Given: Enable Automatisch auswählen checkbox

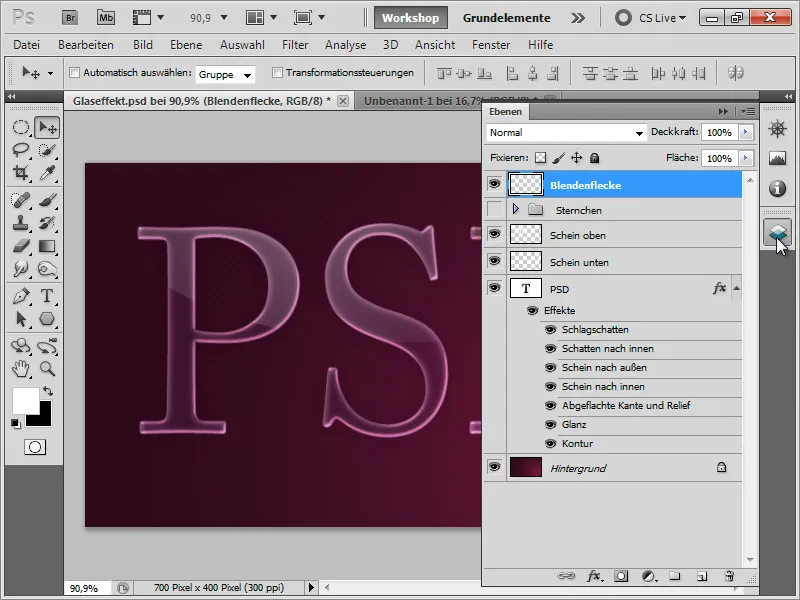Looking at the screenshot, I should [x=76, y=74].
